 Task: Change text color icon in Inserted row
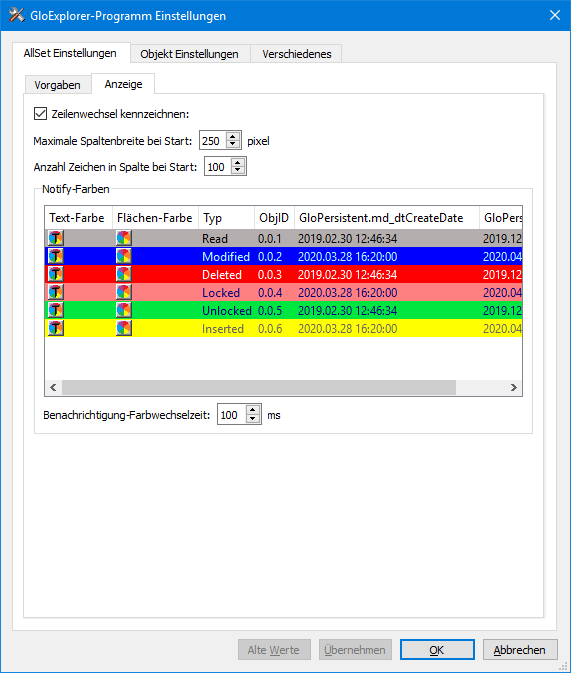click(56, 328)
